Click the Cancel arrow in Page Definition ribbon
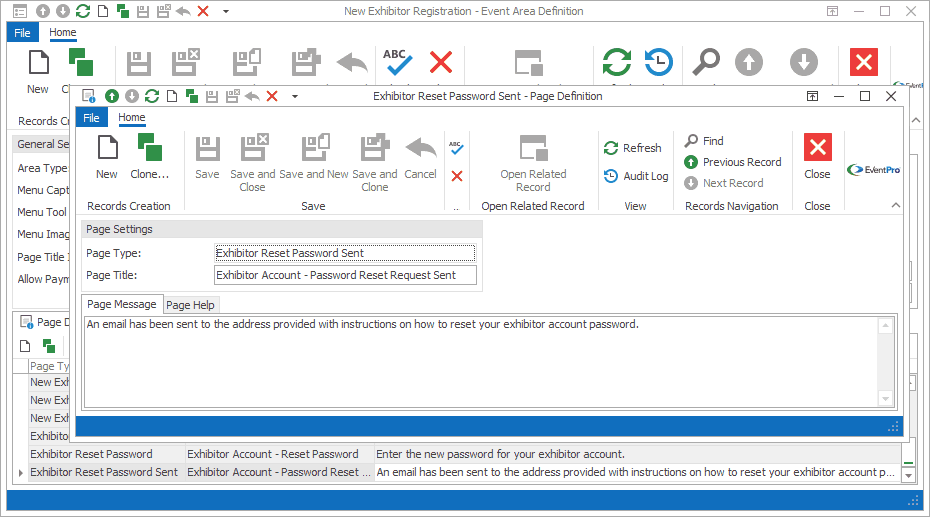The width and height of the screenshot is (930, 517). click(x=421, y=148)
